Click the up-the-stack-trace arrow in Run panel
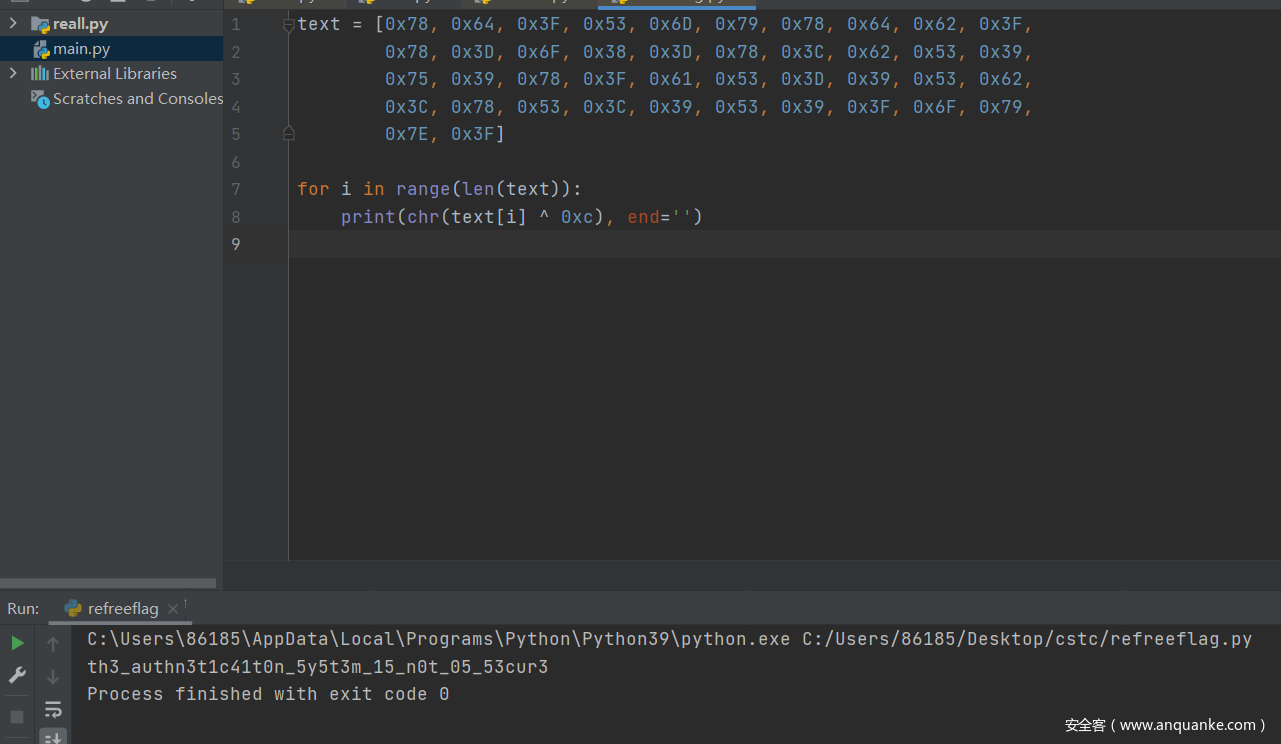The image size is (1281, 744). coord(53,644)
